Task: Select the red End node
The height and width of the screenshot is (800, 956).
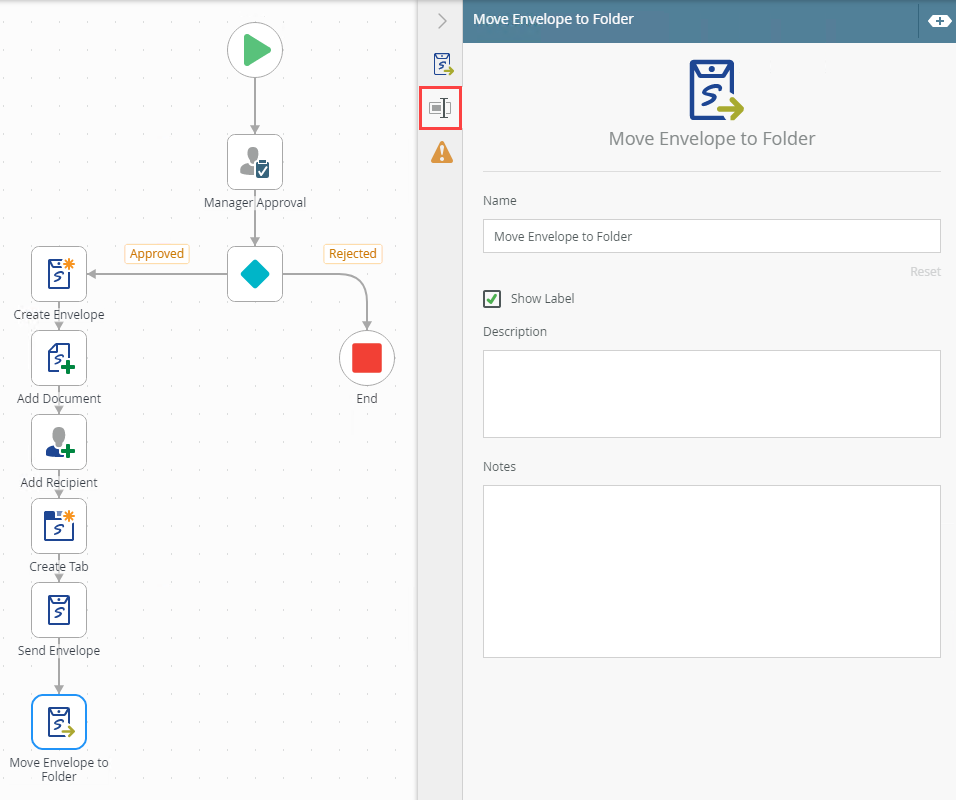Action: [x=367, y=357]
